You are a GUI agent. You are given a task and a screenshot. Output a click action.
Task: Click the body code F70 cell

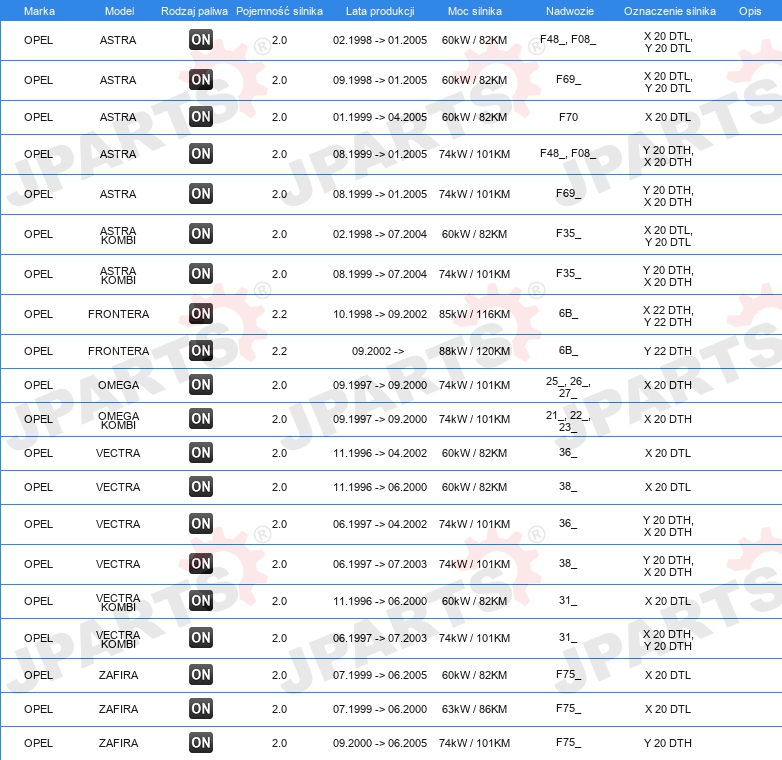coord(569,117)
